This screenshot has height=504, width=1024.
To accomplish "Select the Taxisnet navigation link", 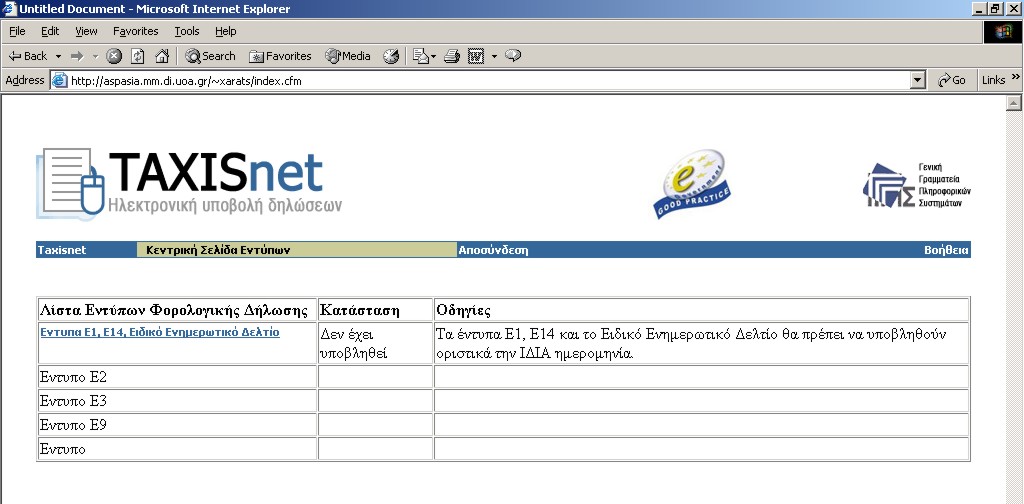I will tap(62, 250).
